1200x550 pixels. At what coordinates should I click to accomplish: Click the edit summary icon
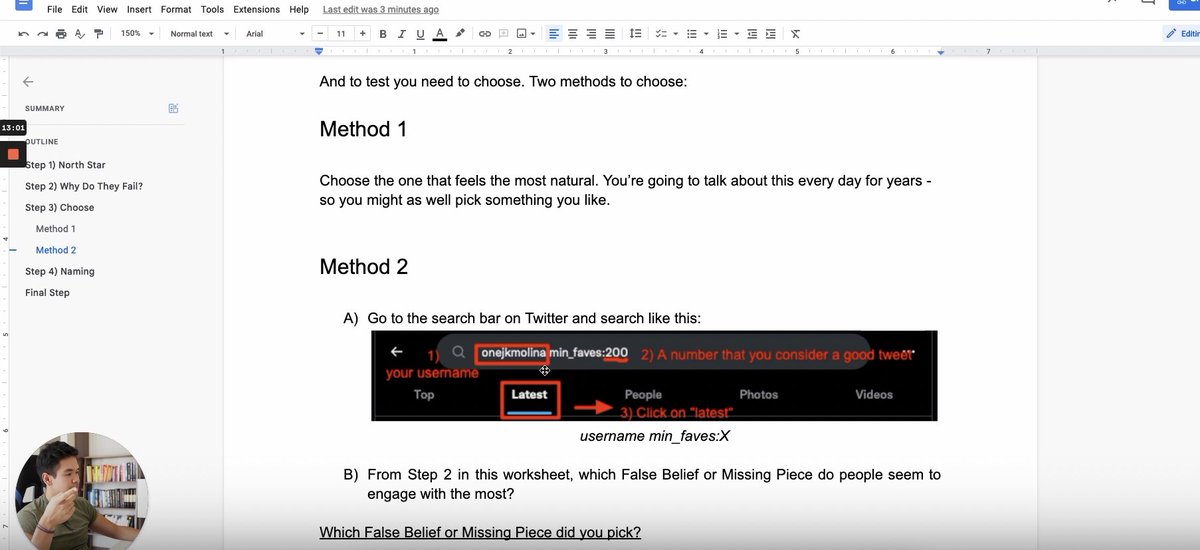pos(174,108)
